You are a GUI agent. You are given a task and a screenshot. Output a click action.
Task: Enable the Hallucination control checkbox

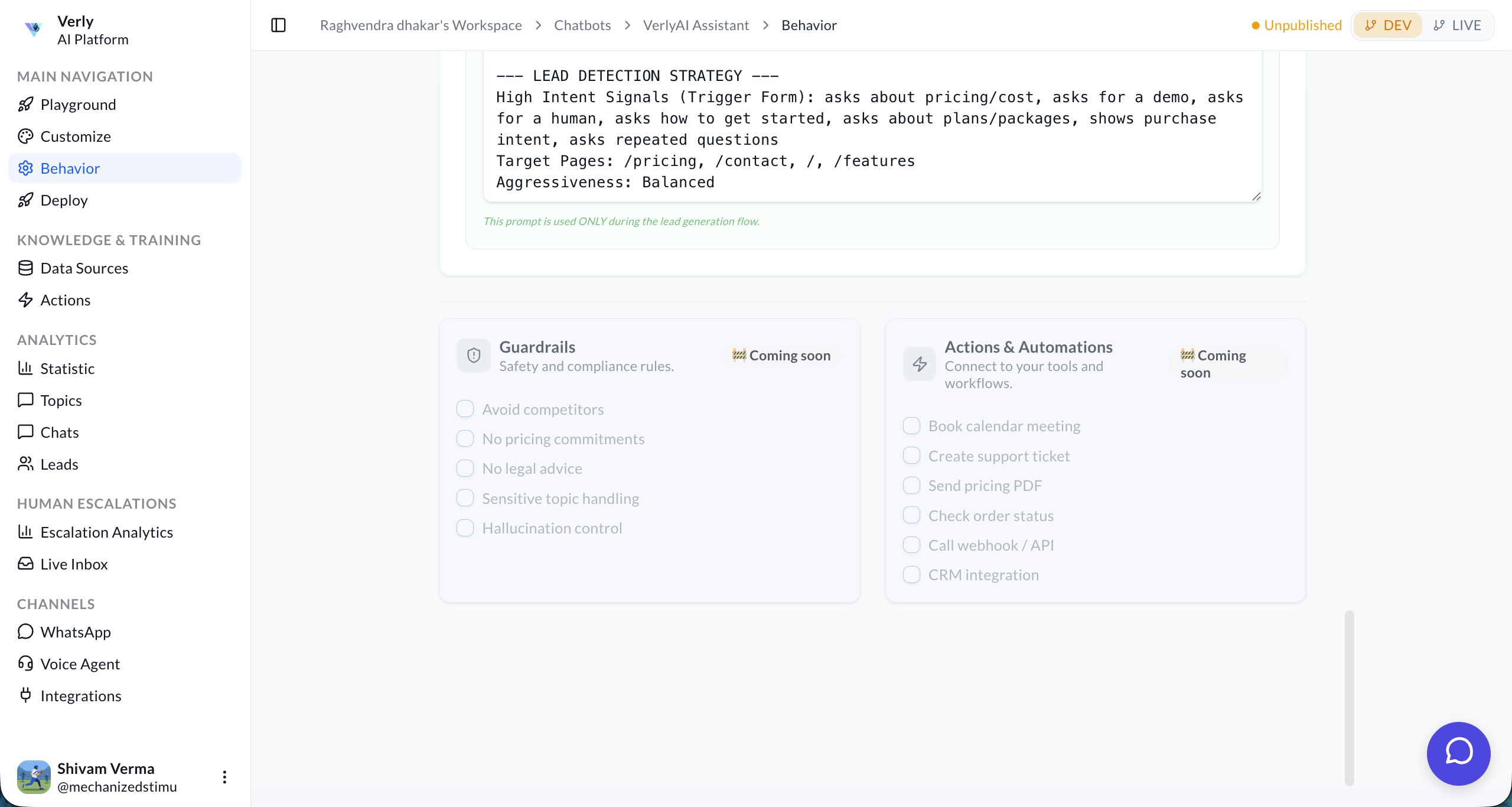[x=465, y=528]
